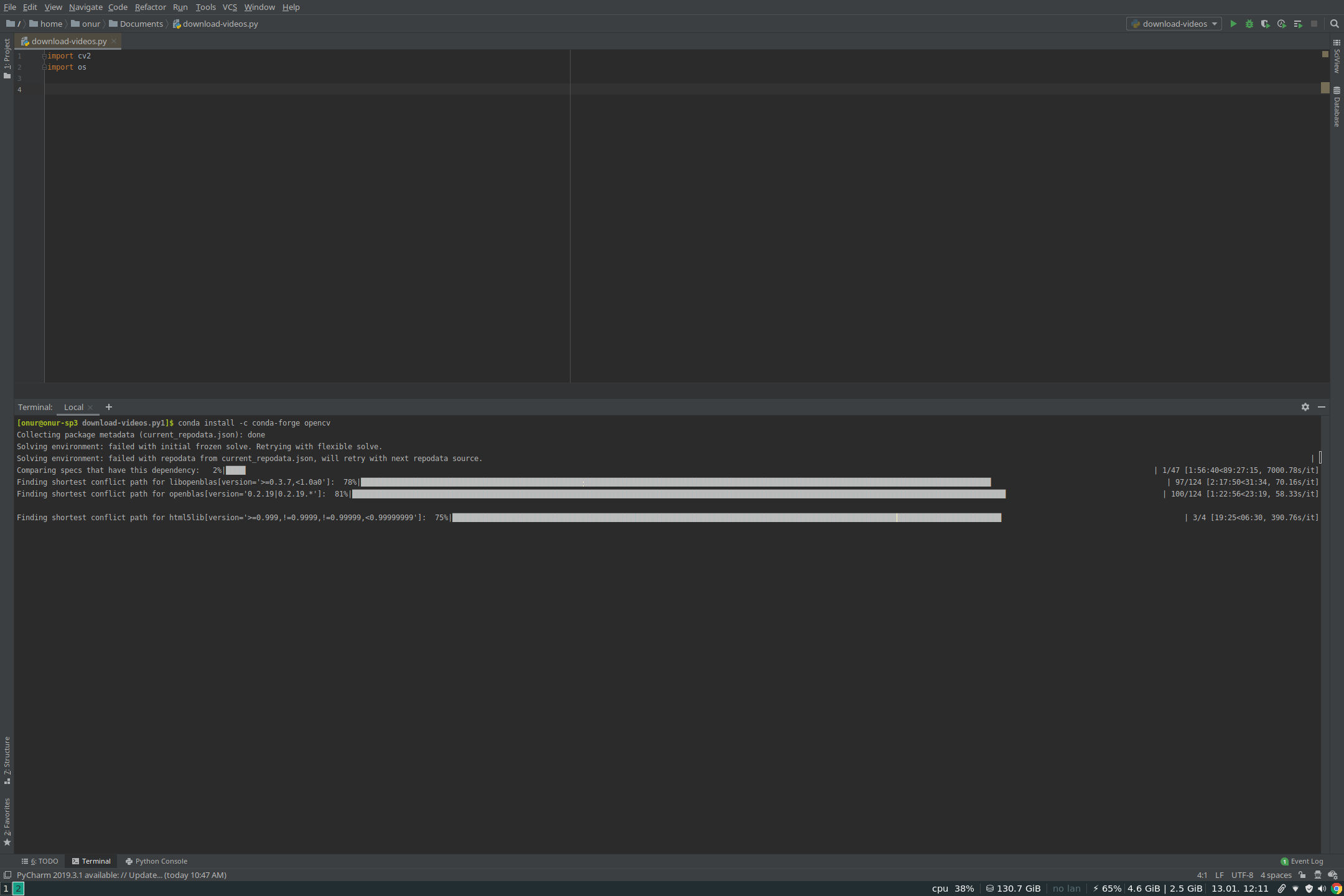Switch to the Python Console tab
This screenshot has height=896, width=1344.
coord(156,861)
